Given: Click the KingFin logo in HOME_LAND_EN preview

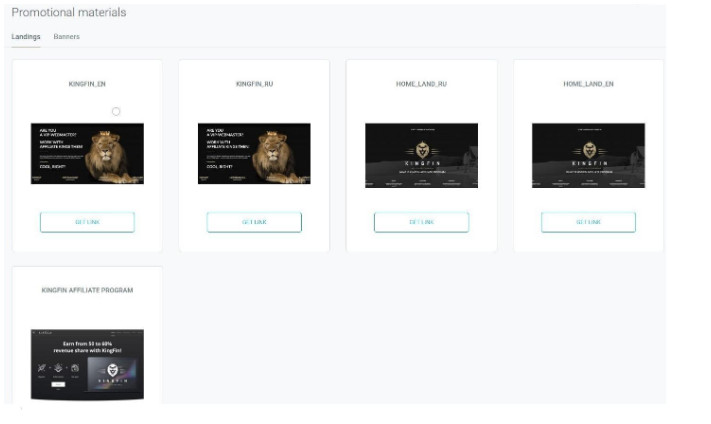Looking at the screenshot, I should (x=589, y=149).
